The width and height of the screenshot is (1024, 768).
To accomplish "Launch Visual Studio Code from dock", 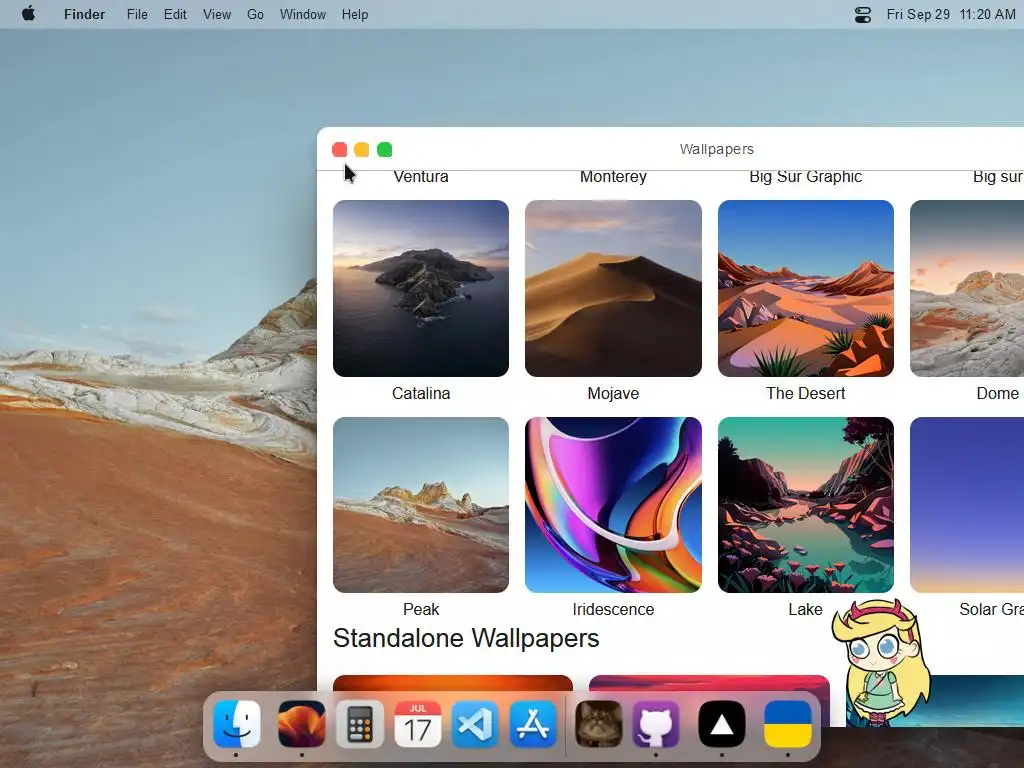I will (475, 724).
